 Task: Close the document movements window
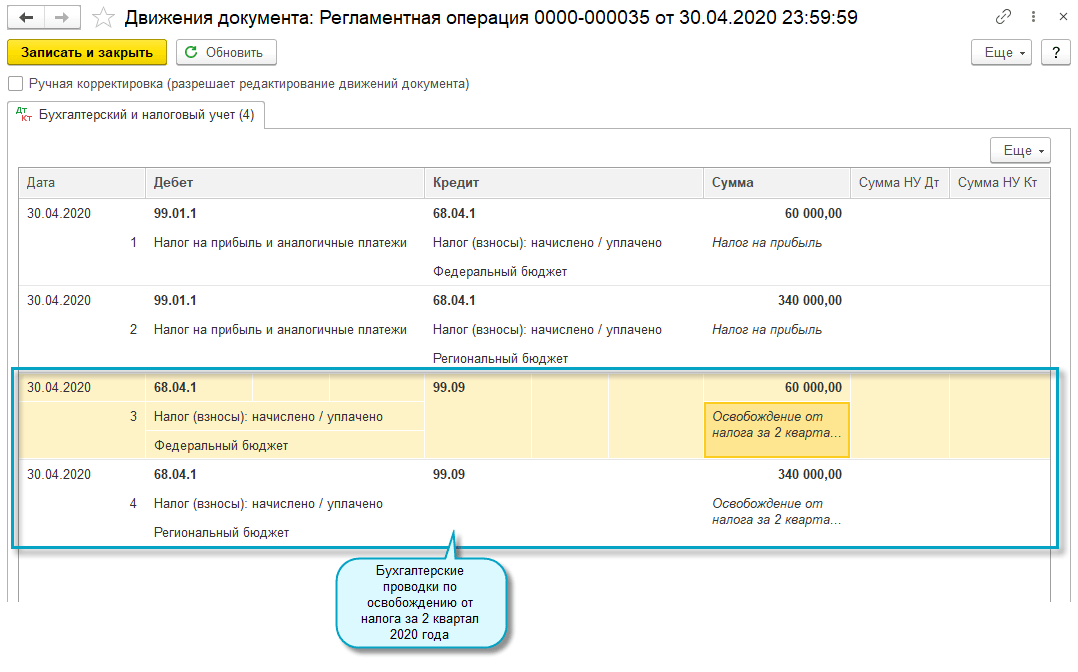tap(1063, 17)
